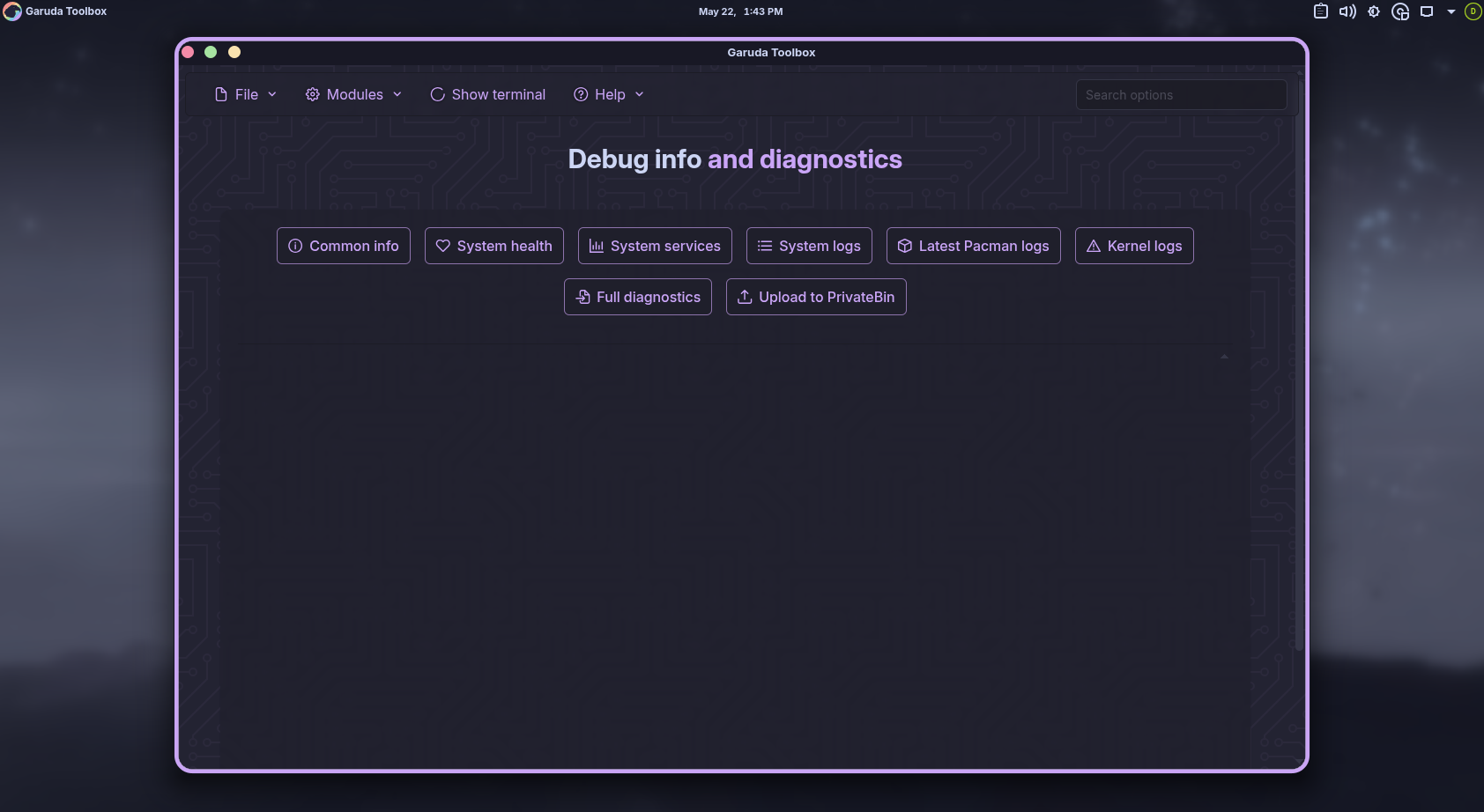Image resolution: width=1484 pixels, height=812 pixels.
Task: Click the Help question mark icon
Action: pos(581,94)
